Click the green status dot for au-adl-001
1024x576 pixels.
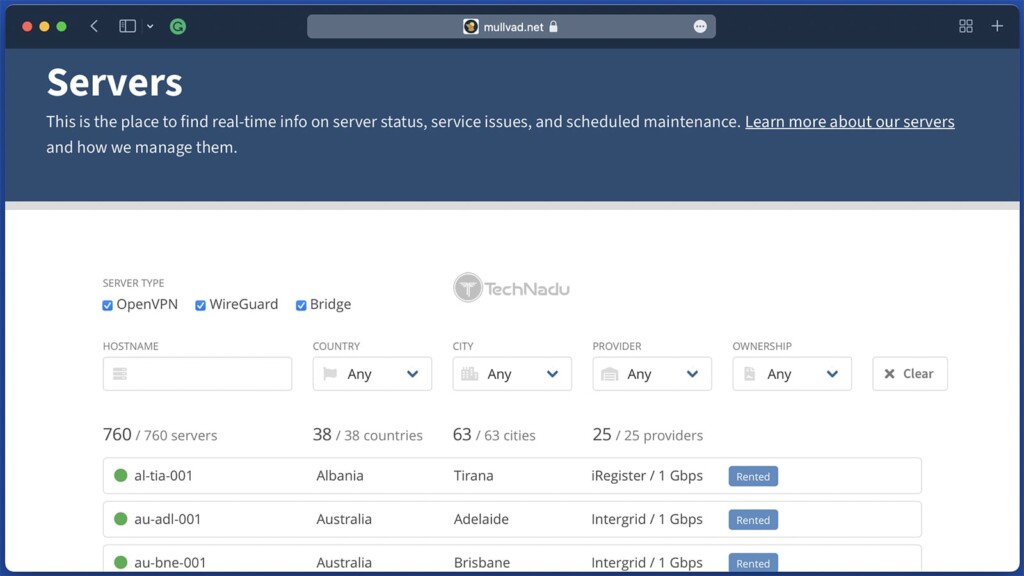120,519
